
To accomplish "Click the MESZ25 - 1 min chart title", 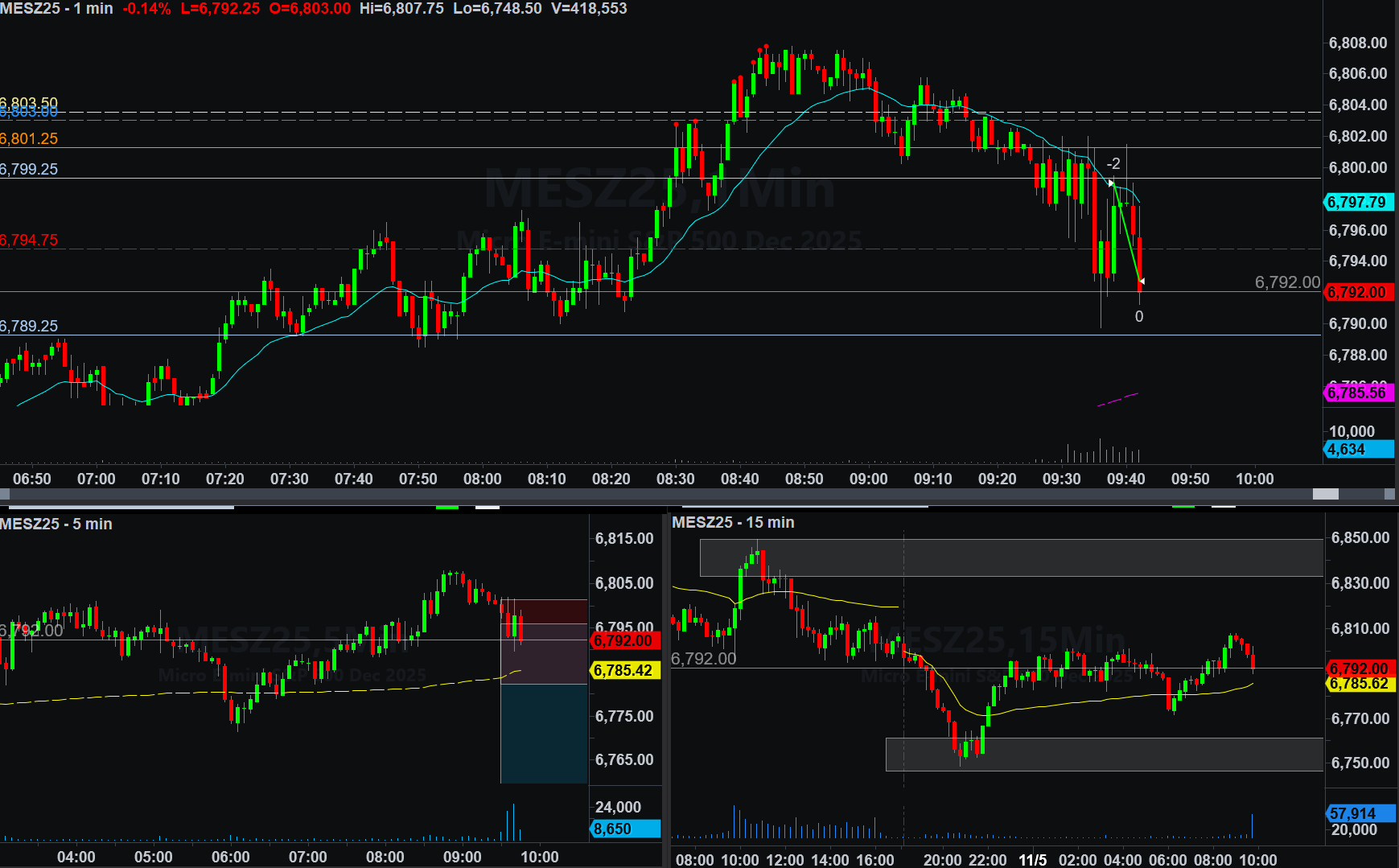I will point(56,9).
